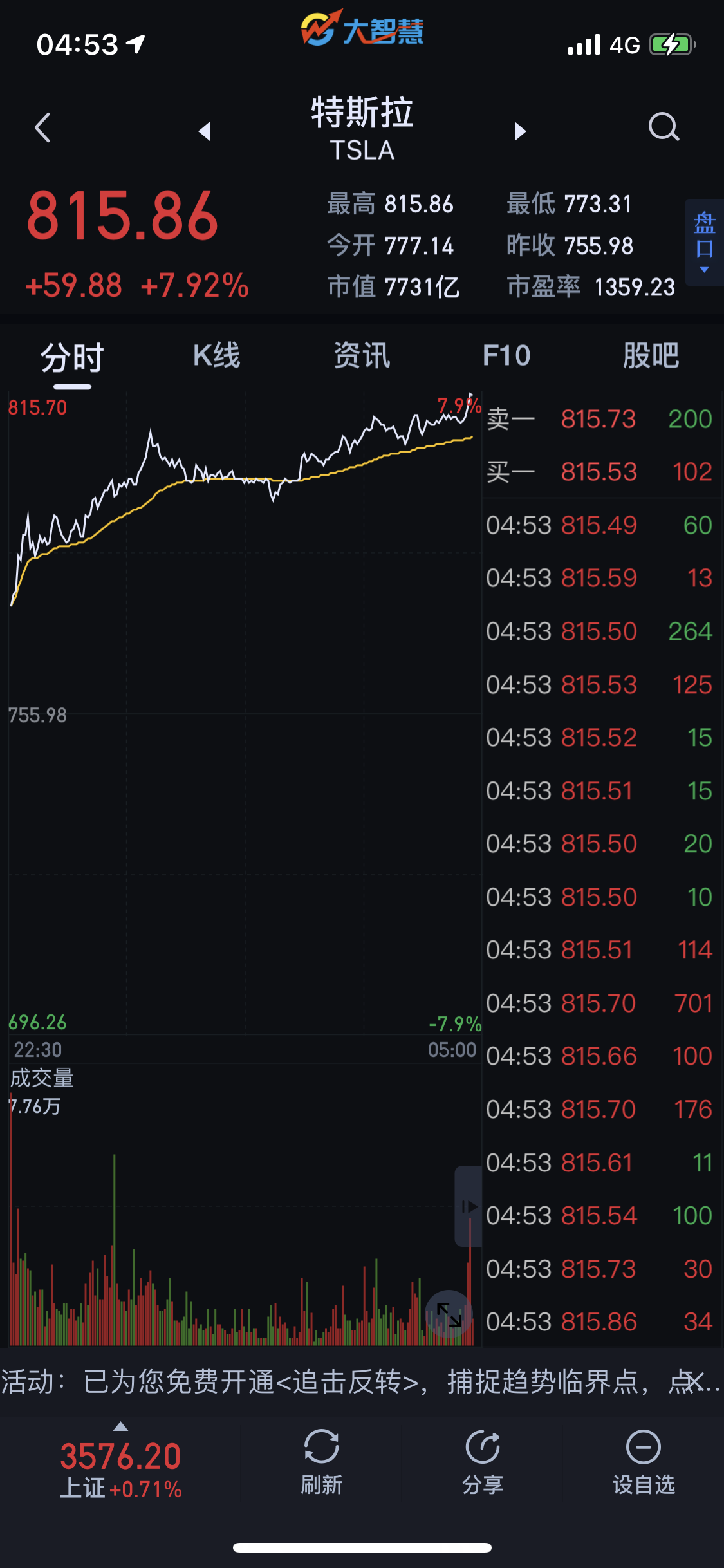Close the 活动 promotion banner
This screenshot has width=724, height=1568.
[x=694, y=1381]
